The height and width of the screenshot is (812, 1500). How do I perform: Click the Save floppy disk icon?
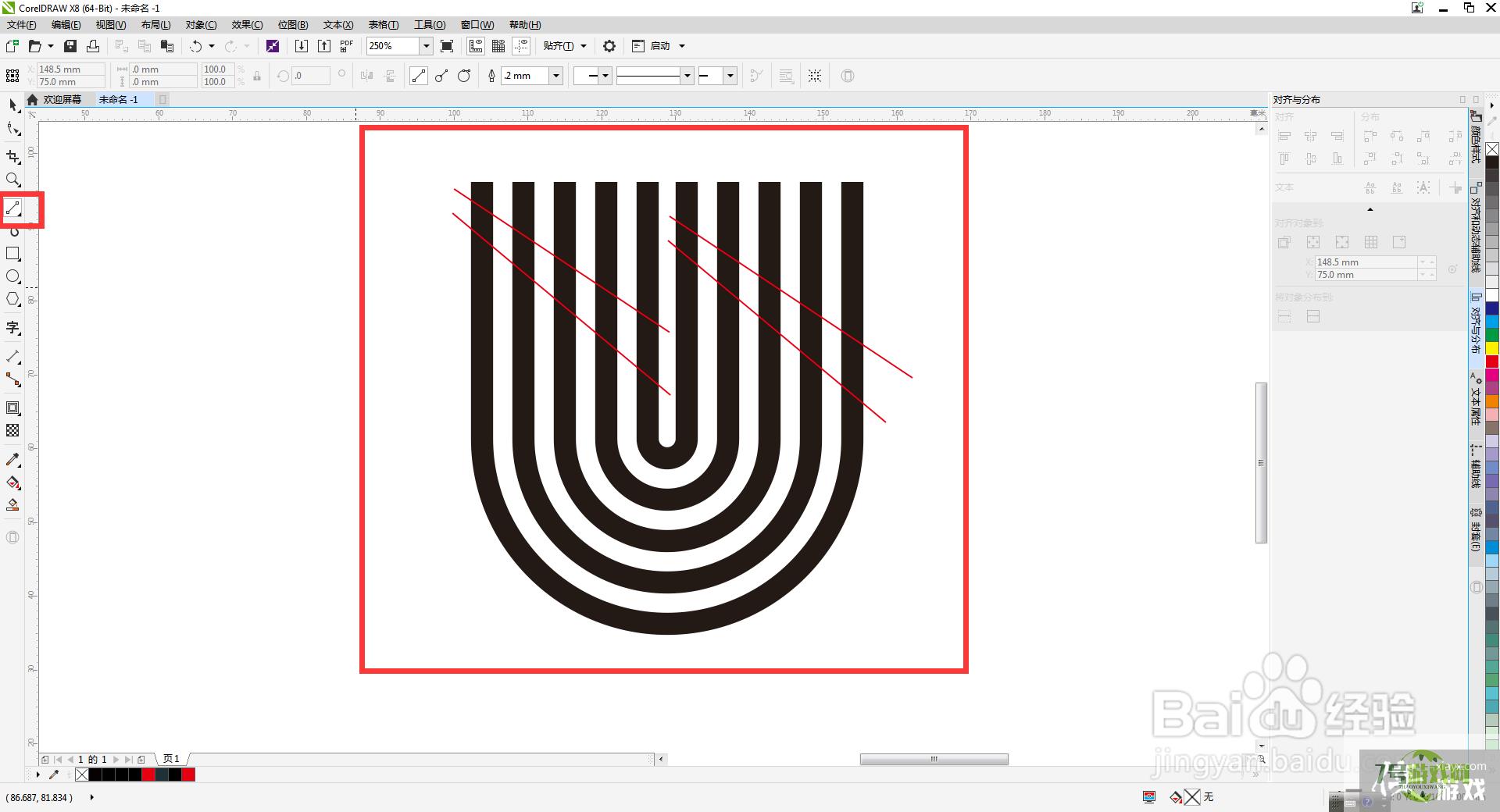(x=70, y=46)
